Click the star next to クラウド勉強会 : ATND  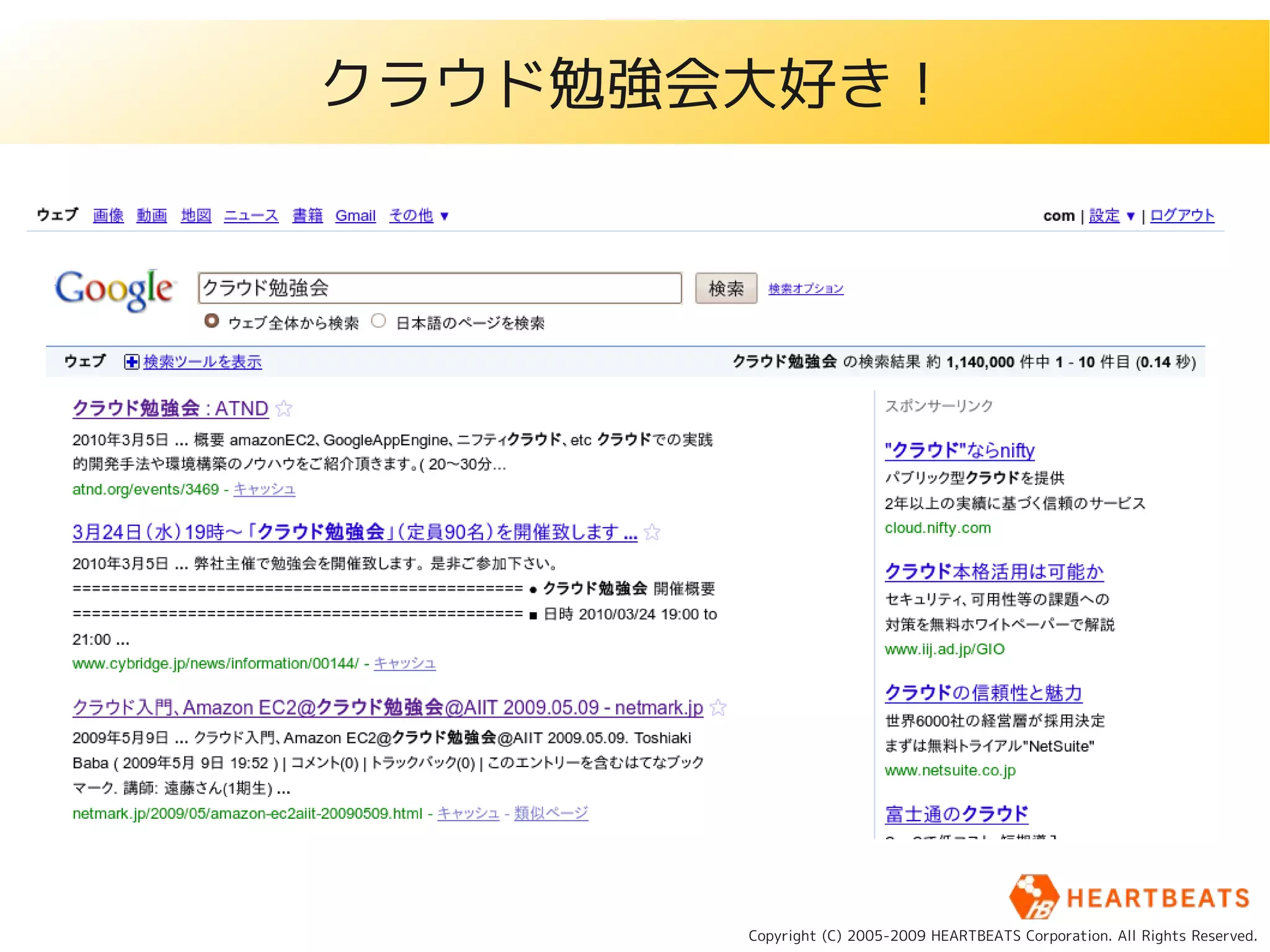[284, 409]
